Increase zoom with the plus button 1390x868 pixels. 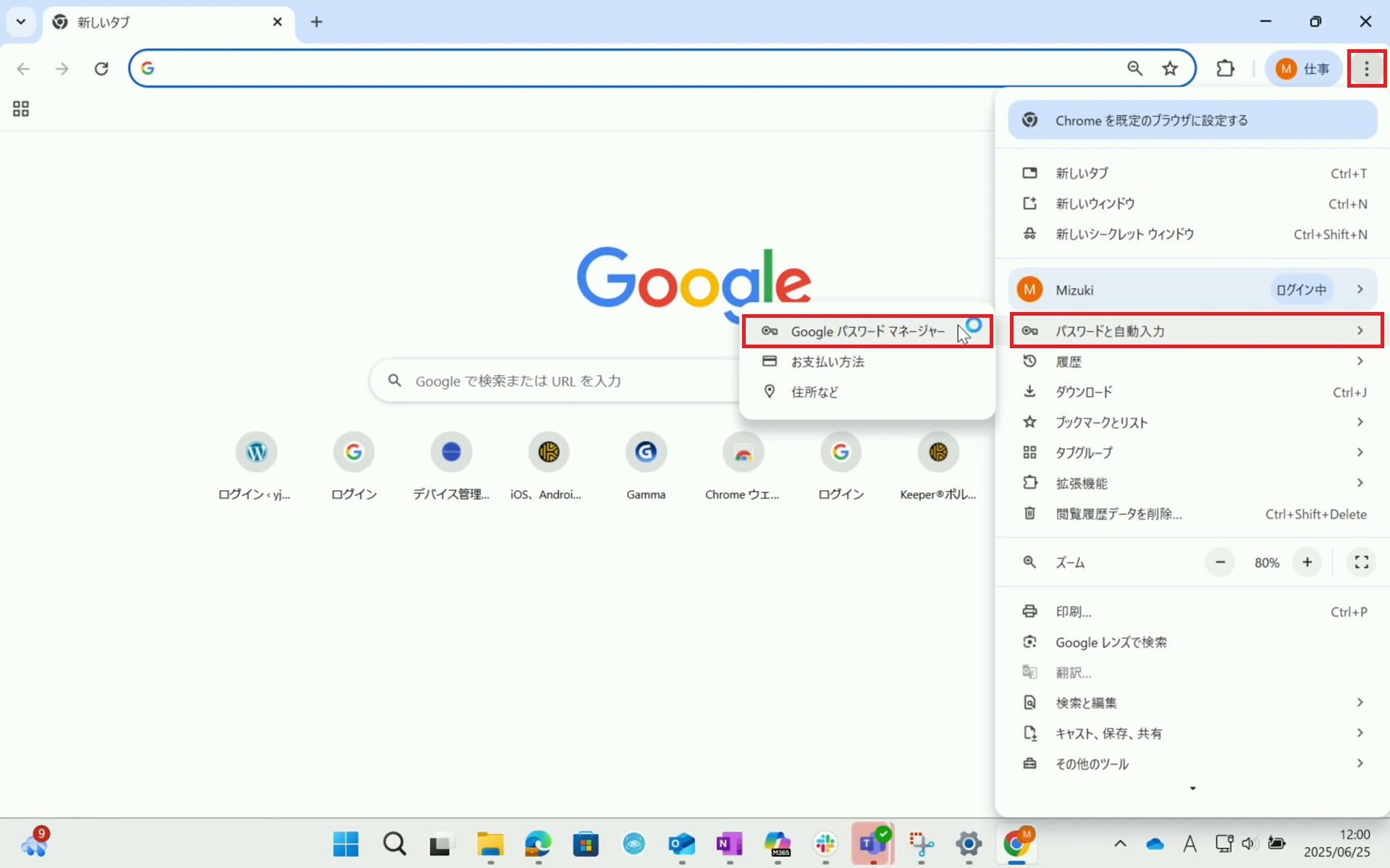click(1307, 562)
